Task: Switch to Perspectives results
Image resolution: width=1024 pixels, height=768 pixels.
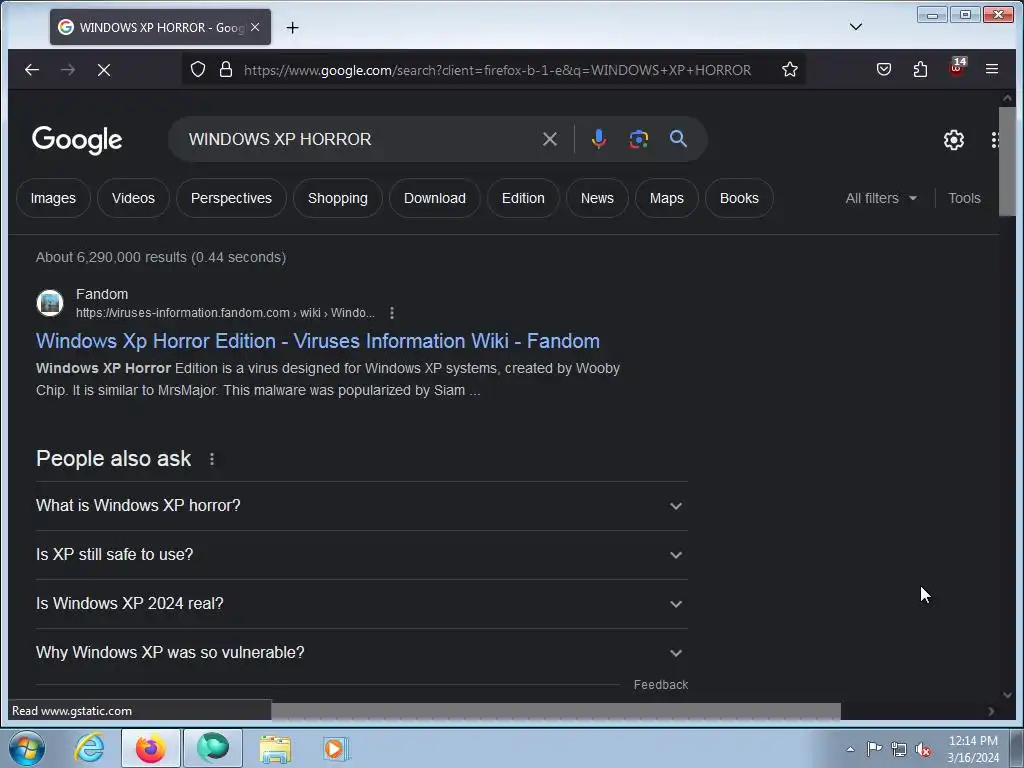Action: [231, 198]
